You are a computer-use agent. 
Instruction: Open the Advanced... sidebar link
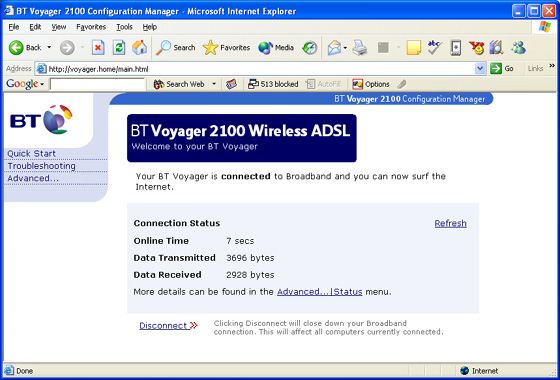(x=33, y=178)
